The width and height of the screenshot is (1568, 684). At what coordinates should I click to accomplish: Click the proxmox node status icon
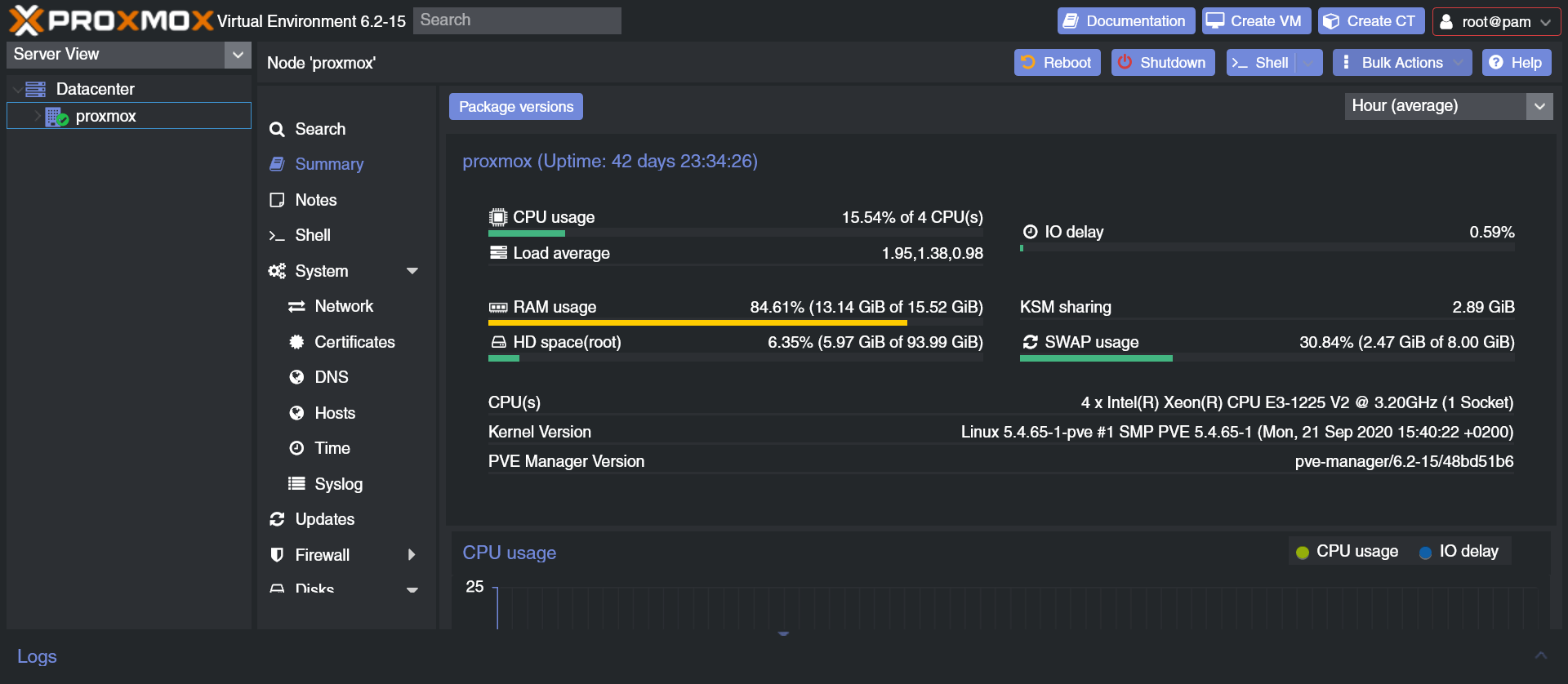pos(56,117)
